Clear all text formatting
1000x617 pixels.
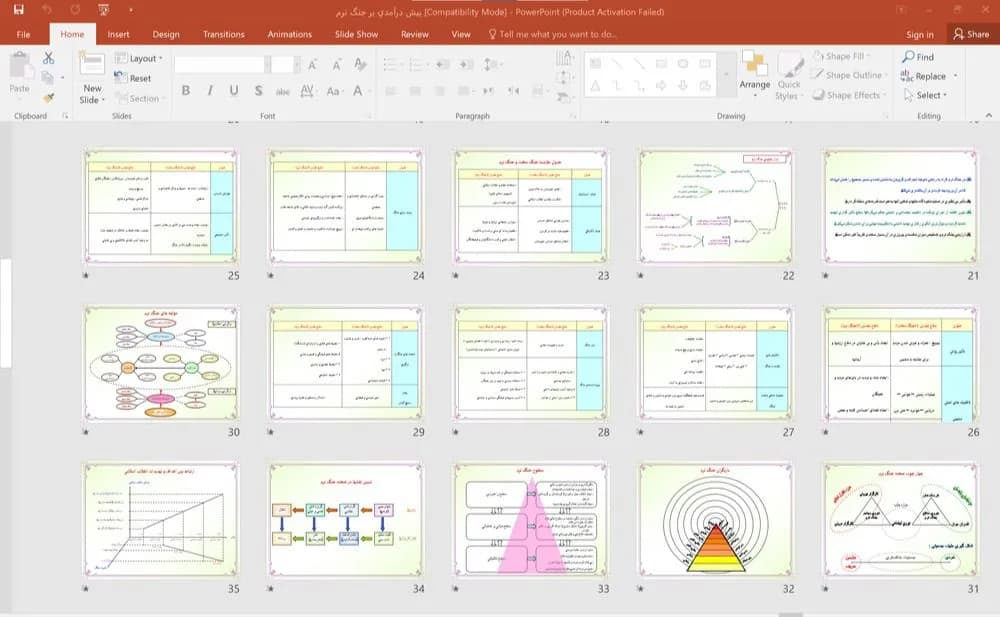point(360,64)
